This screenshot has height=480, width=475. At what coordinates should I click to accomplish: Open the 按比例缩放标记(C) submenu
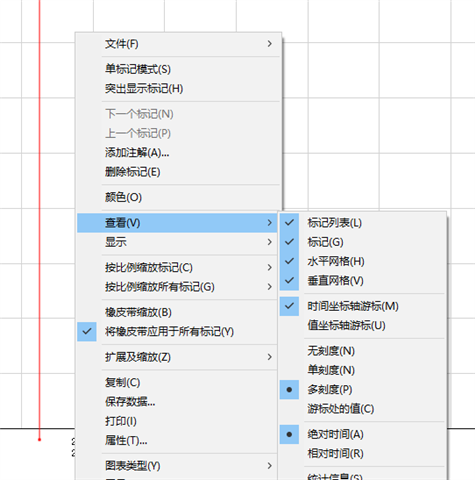(x=178, y=267)
